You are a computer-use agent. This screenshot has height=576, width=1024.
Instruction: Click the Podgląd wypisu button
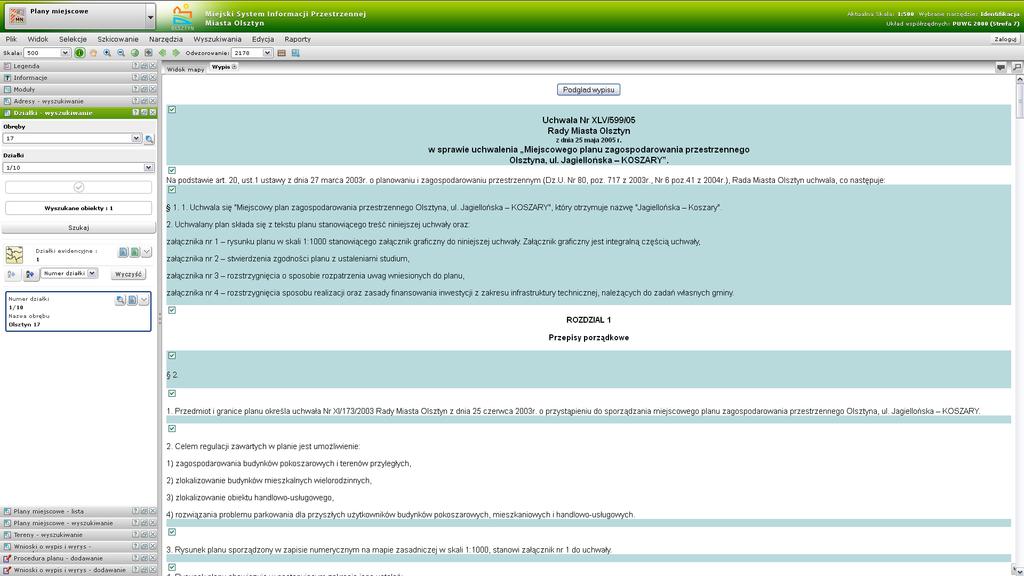[588, 90]
